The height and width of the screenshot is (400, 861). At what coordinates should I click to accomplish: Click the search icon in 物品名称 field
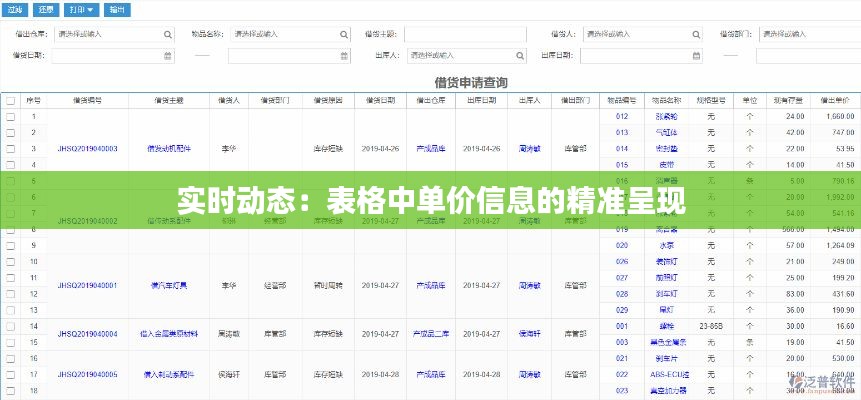(344, 33)
